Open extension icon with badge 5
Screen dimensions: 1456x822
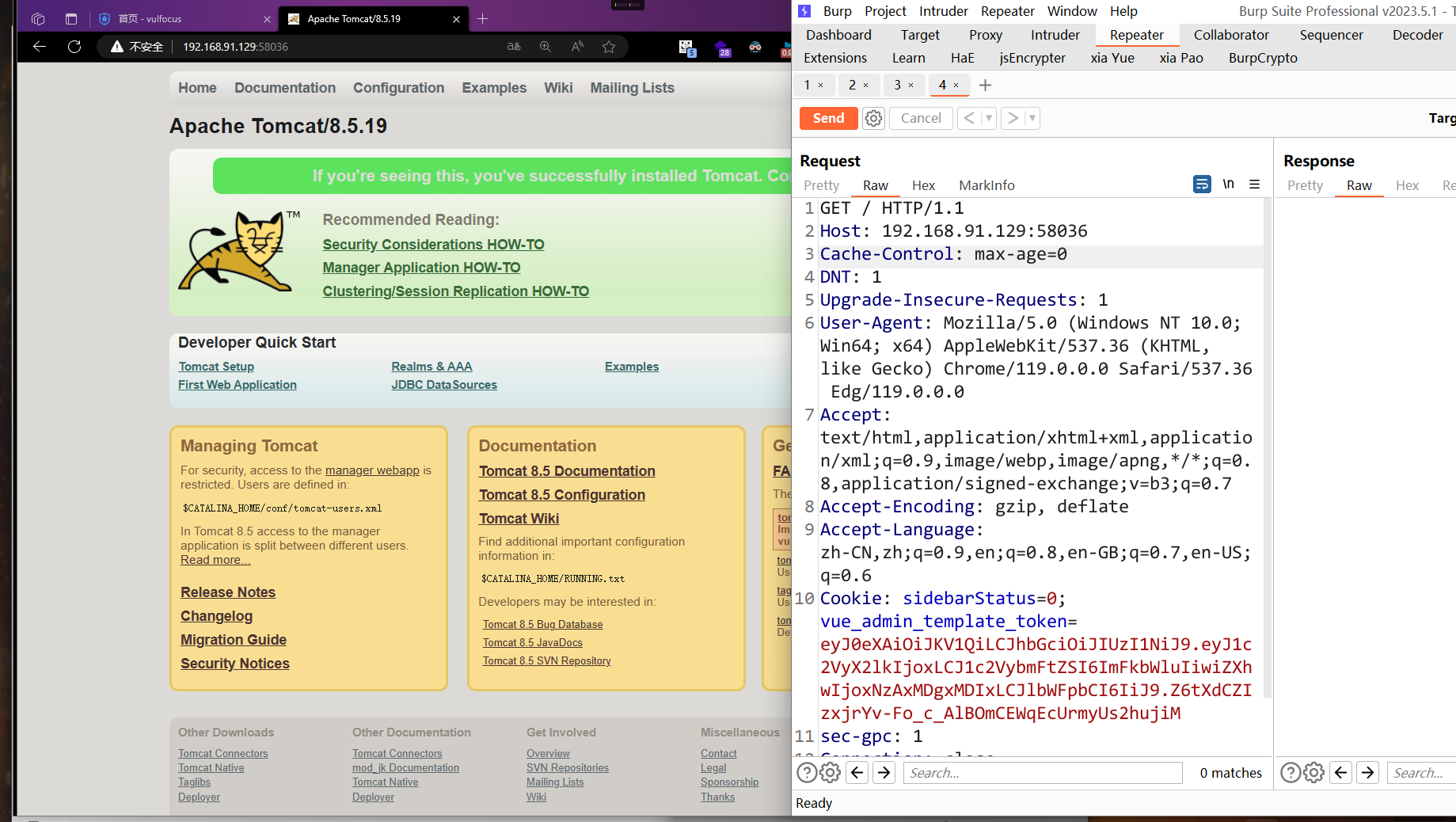[686, 48]
